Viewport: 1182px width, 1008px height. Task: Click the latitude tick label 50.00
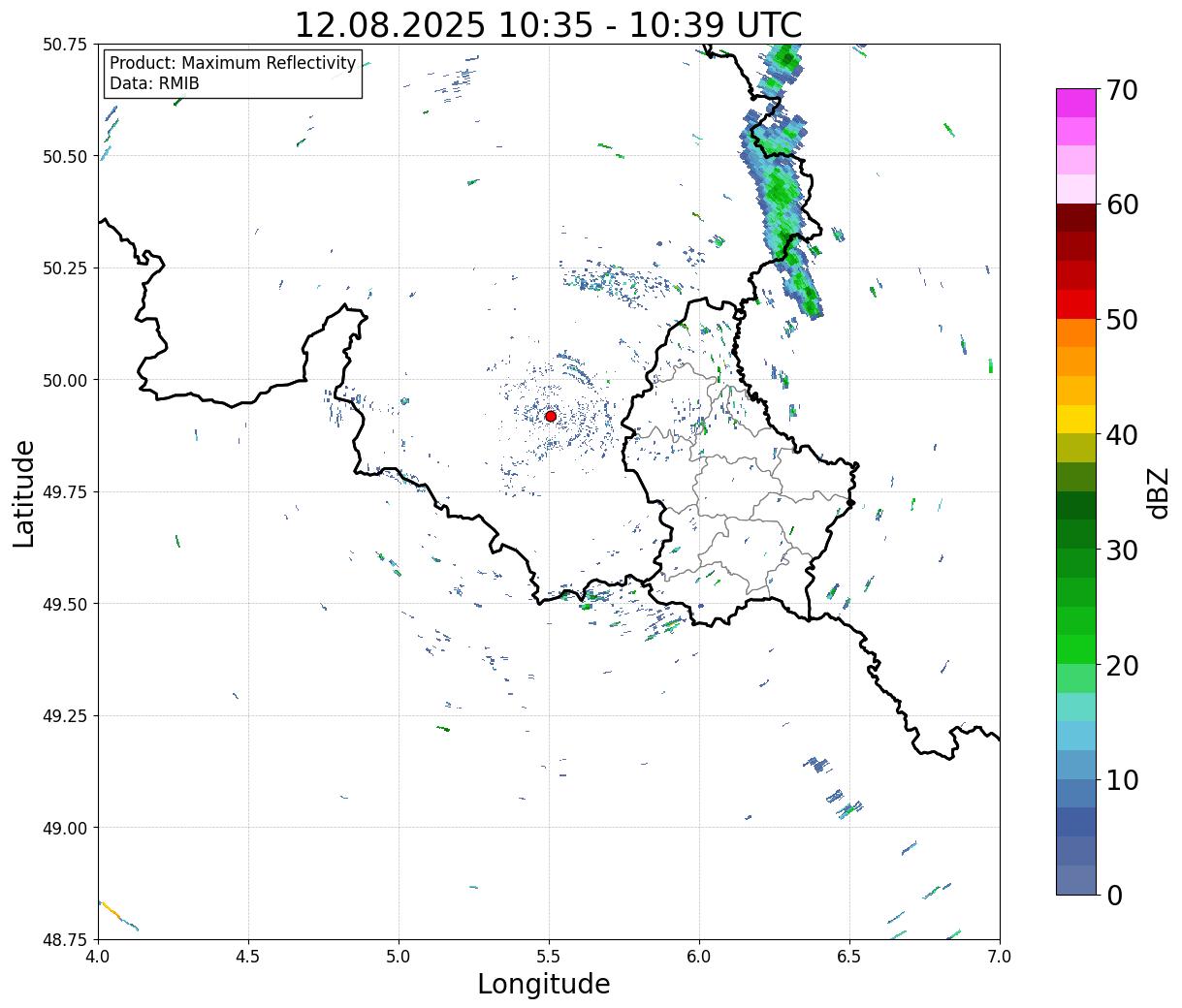pos(65,380)
